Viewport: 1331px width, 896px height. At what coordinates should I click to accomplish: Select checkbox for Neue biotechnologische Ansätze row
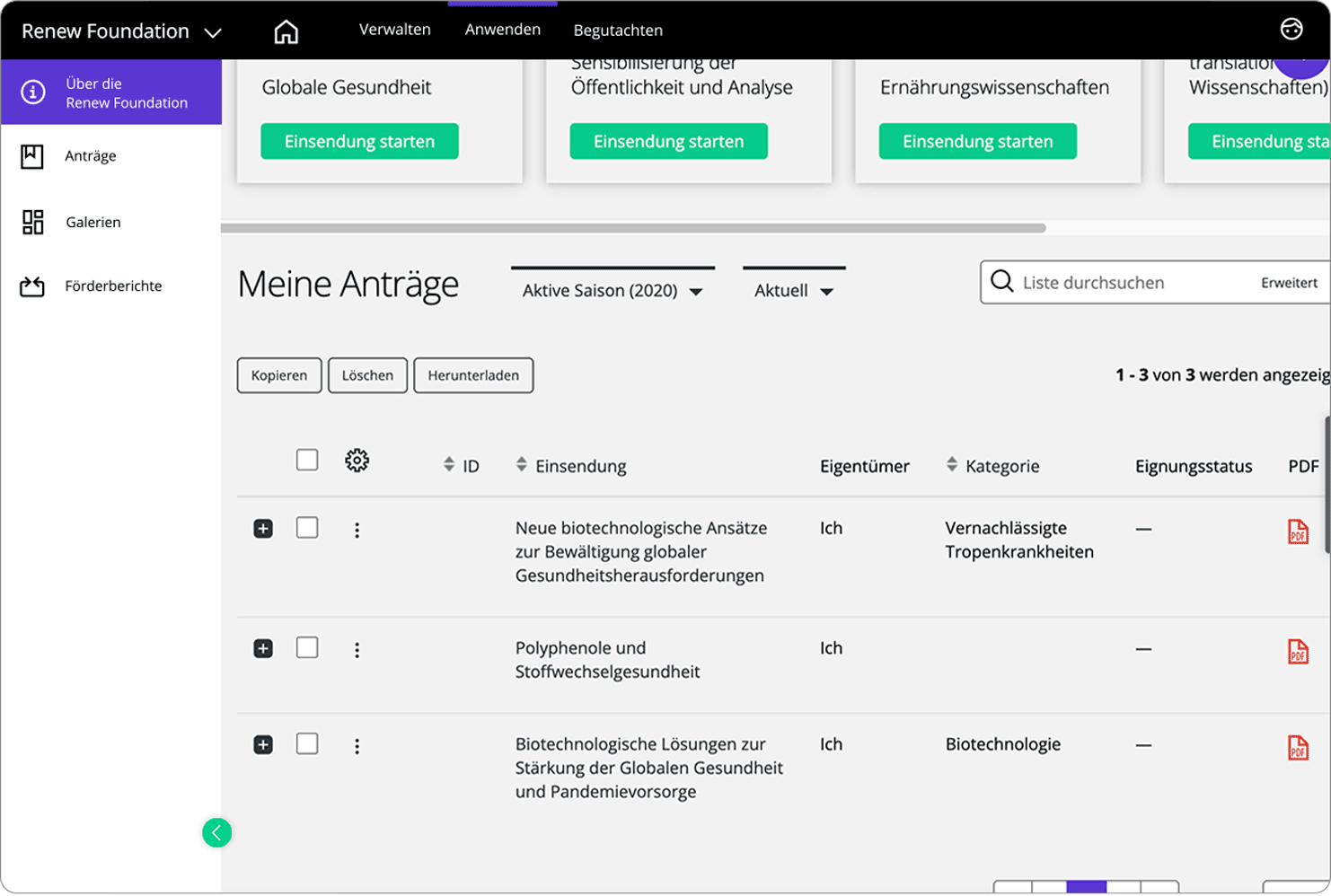(307, 527)
